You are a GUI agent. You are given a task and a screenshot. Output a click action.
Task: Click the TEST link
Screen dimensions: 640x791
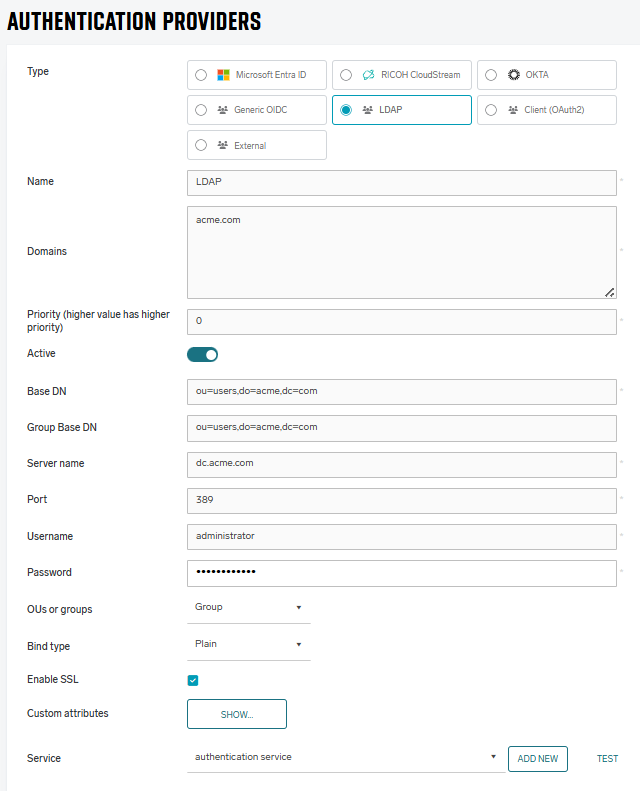[x=607, y=759]
